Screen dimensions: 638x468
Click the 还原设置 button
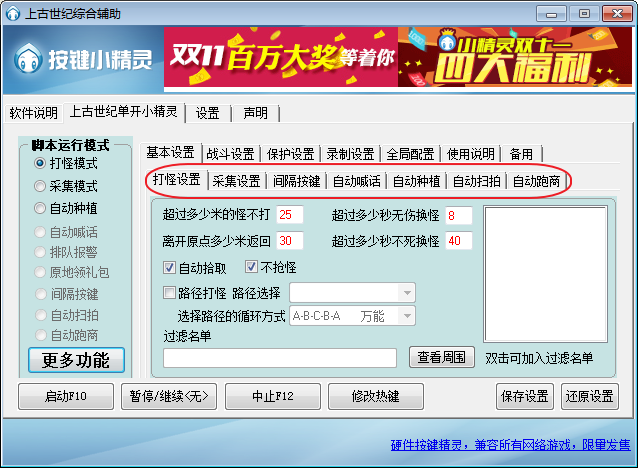(x=590, y=396)
